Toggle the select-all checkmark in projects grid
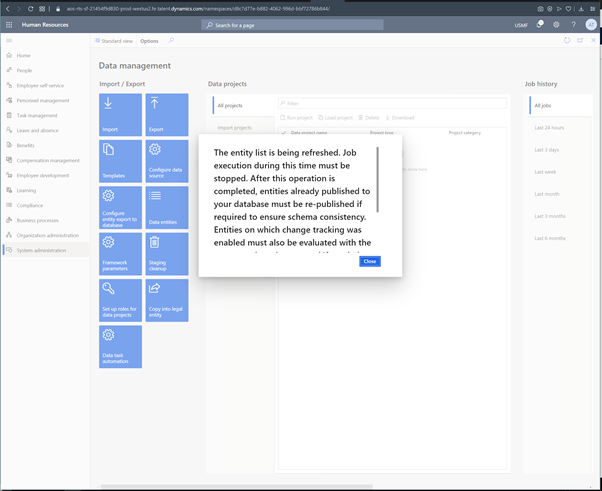 tap(283, 132)
